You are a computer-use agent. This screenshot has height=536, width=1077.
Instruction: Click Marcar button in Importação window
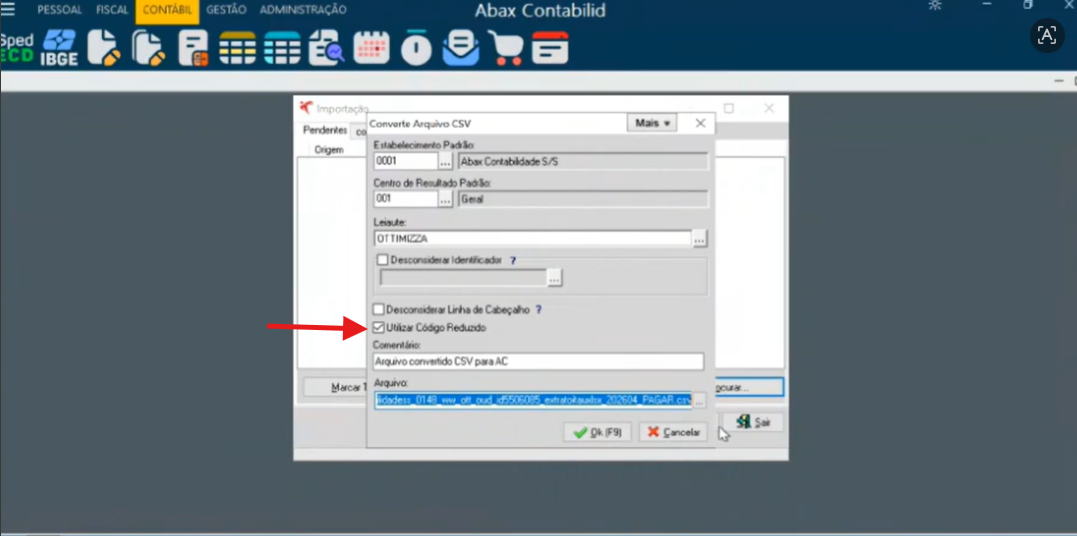pyautogui.click(x=335, y=388)
